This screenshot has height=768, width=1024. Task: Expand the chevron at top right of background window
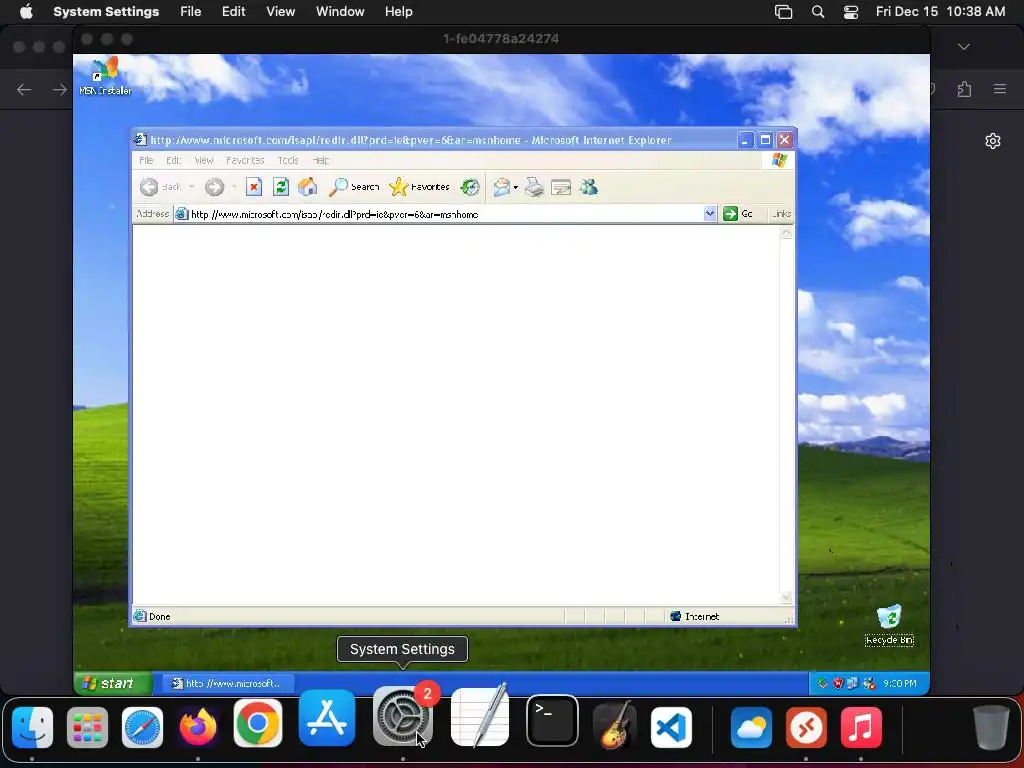pos(964,47)
